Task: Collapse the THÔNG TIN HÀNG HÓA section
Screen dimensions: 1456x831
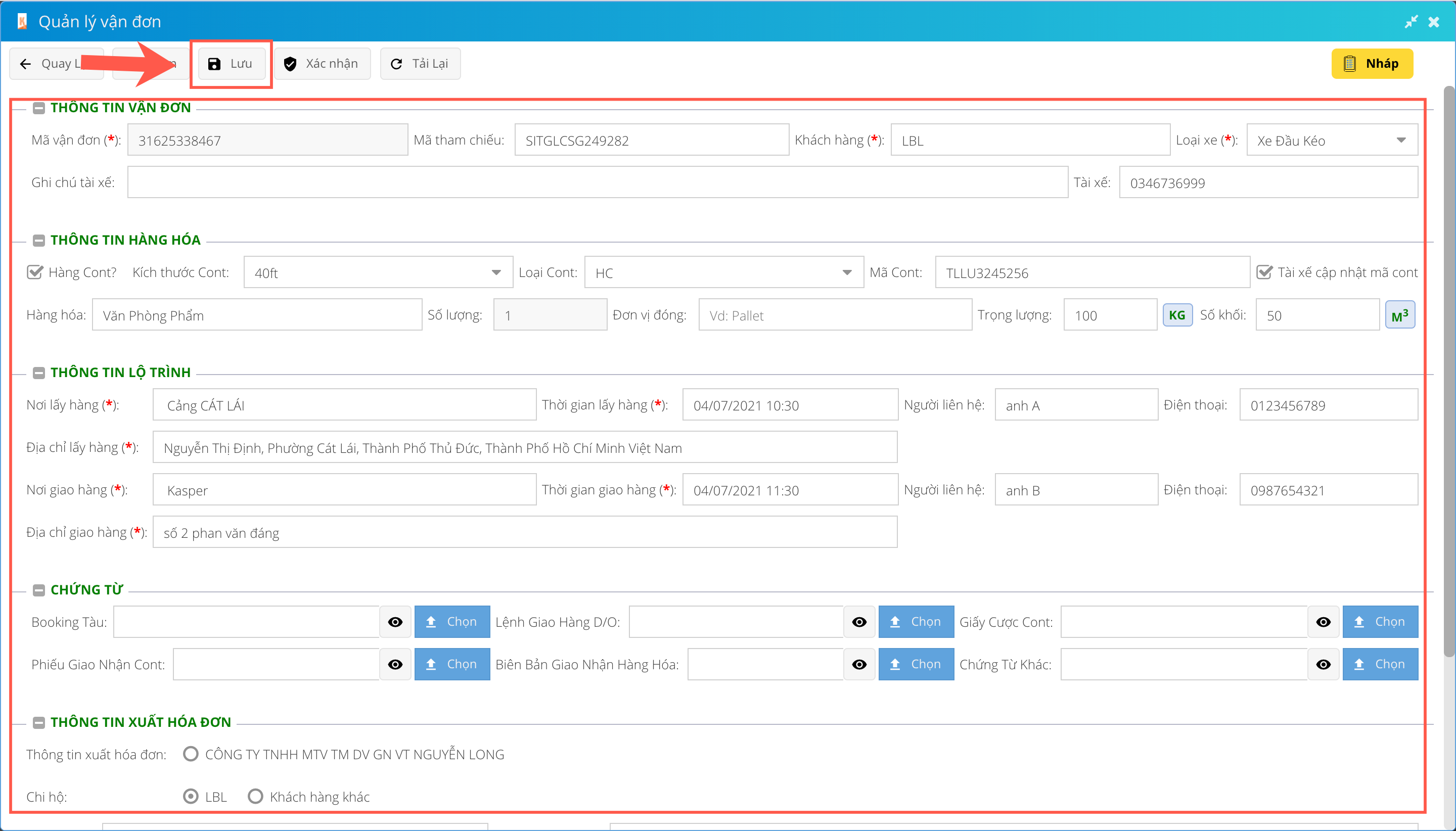Action: pyautogui.click(x=39, y=240)
